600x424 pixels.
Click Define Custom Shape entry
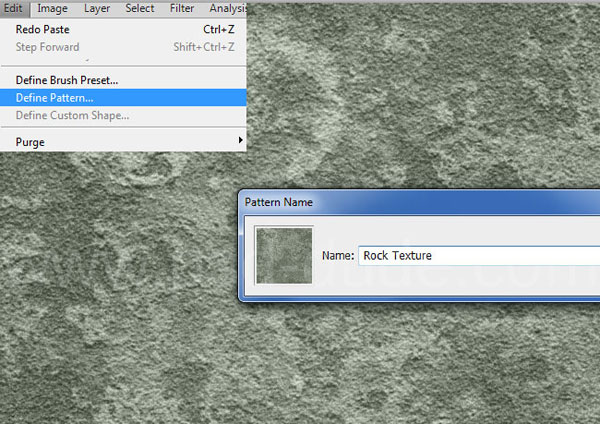pyautogui.click(x=123, y=115)
